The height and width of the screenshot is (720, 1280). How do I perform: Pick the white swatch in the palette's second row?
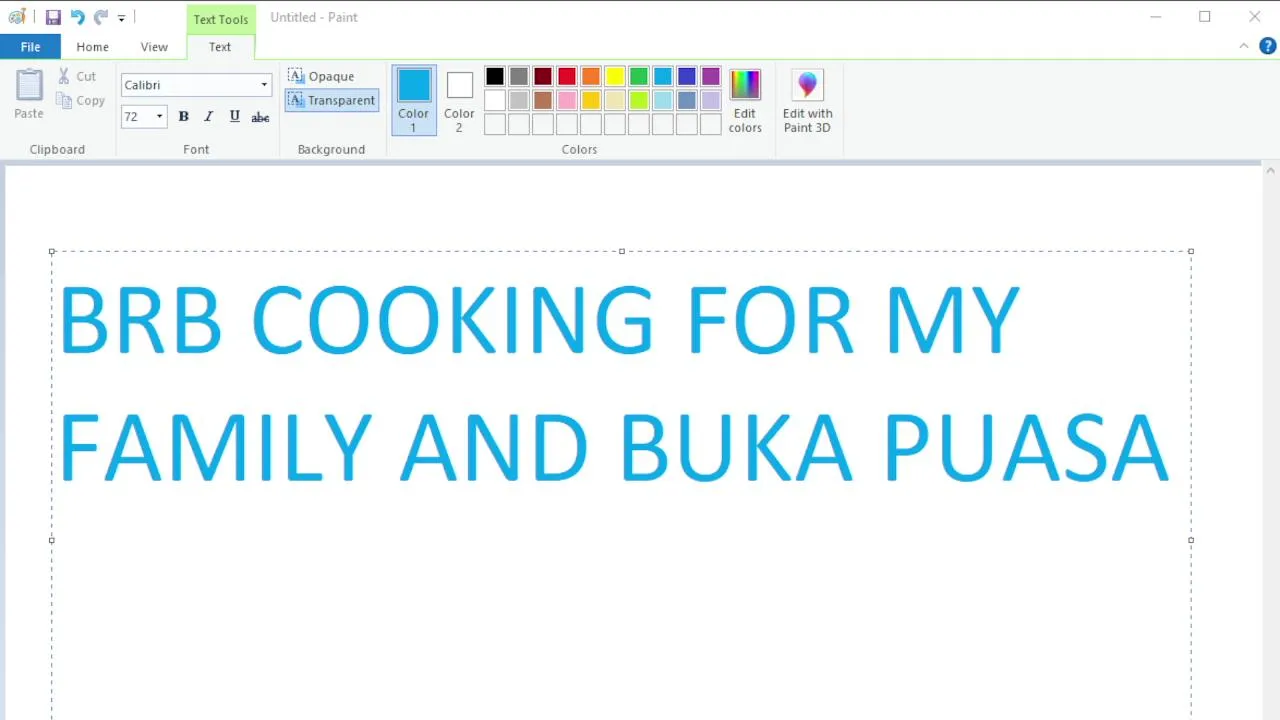click(x=495, y=100)
